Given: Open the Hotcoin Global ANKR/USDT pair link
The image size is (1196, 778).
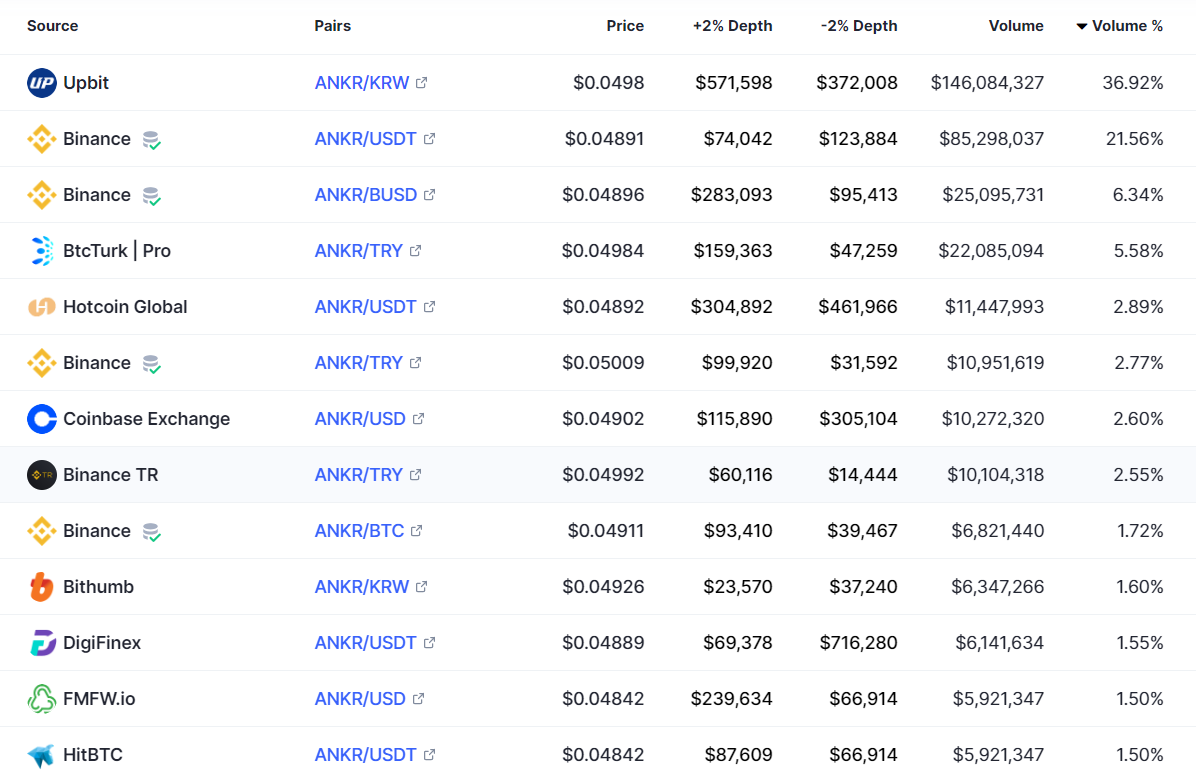Looking at the screenshot, I should click(x=365, y=307).
